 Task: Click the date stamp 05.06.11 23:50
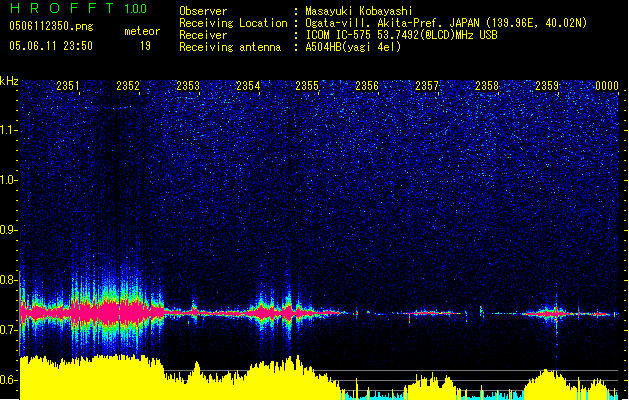click(51, 46)
